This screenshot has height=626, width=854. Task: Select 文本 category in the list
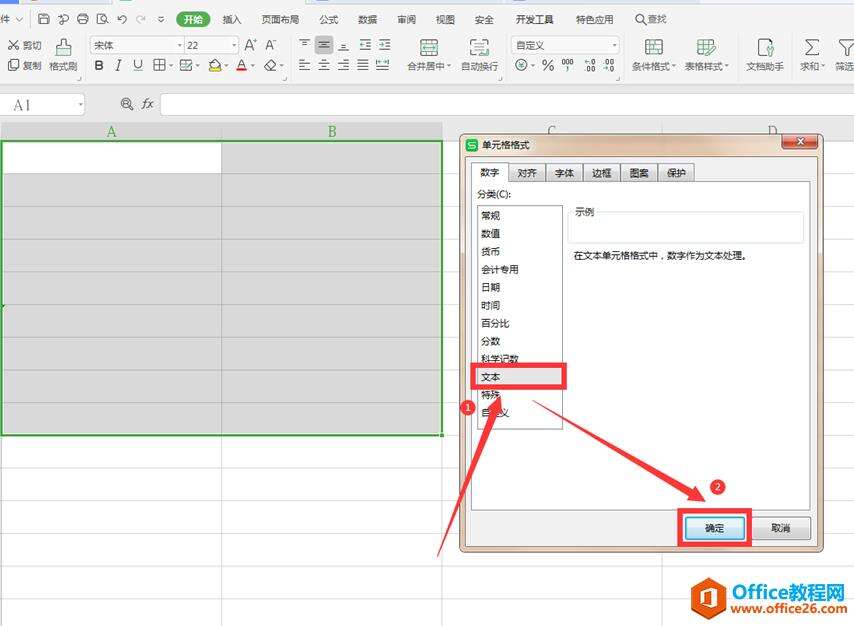point(519,376)
